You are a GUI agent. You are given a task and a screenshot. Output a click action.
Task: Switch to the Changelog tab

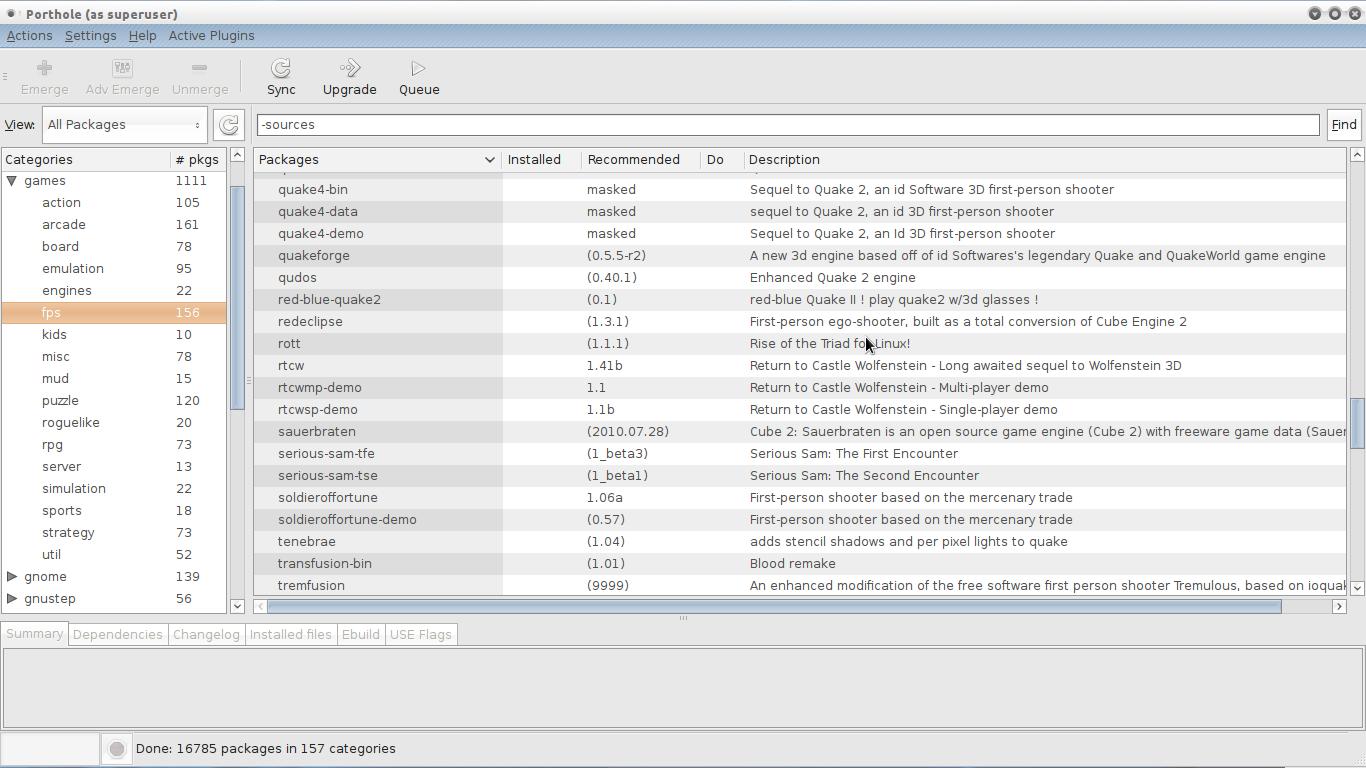click(206, 635)
